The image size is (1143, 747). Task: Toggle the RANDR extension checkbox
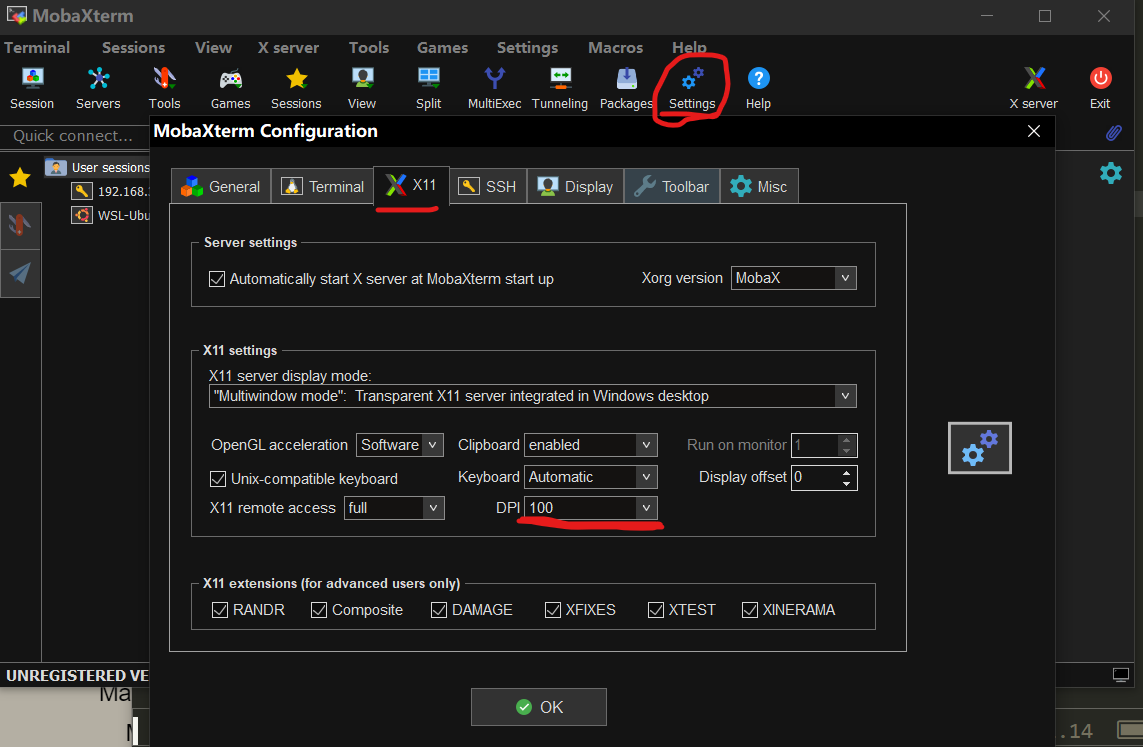219,610
